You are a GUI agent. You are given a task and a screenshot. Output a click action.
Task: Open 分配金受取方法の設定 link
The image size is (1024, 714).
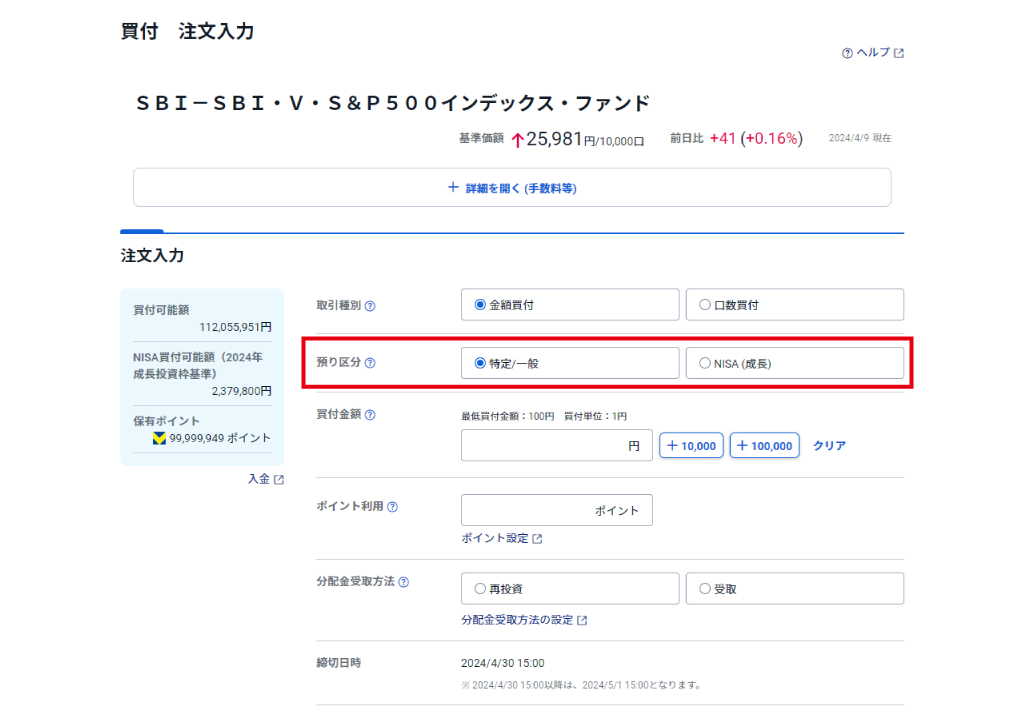(x=524, y=620)
